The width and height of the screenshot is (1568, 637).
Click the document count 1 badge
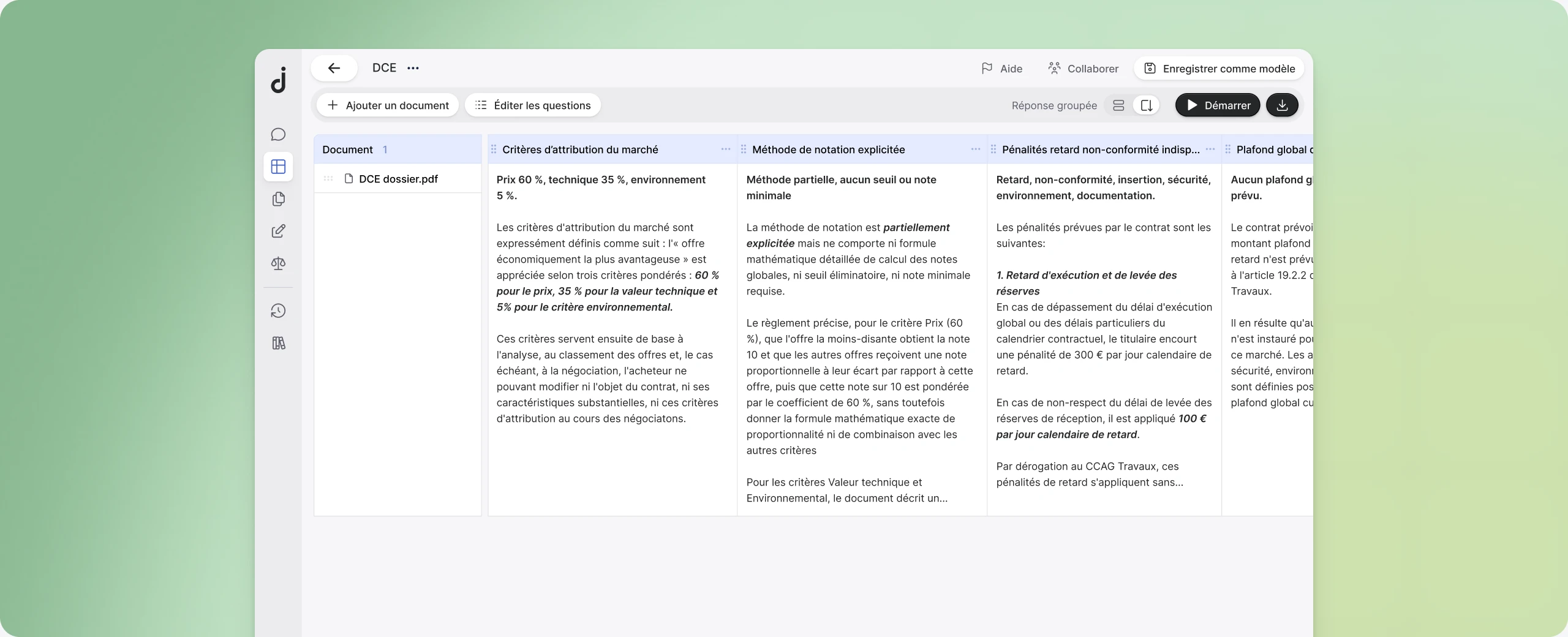[x=385, y=149]
